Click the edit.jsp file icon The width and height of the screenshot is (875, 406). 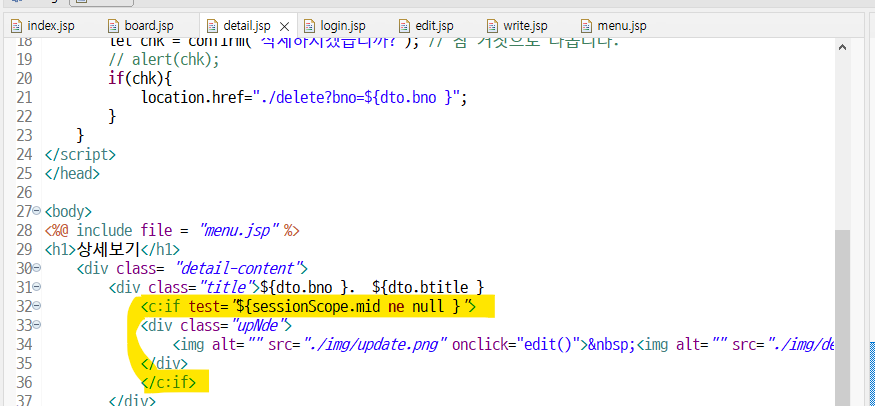click(405, 26)
